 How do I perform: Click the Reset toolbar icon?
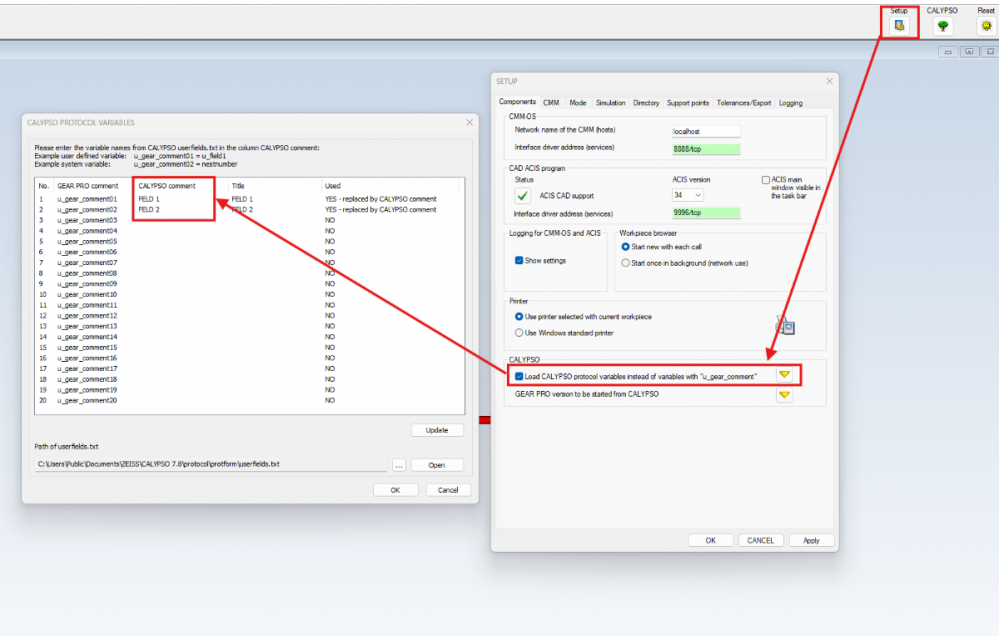coord(986,25)
